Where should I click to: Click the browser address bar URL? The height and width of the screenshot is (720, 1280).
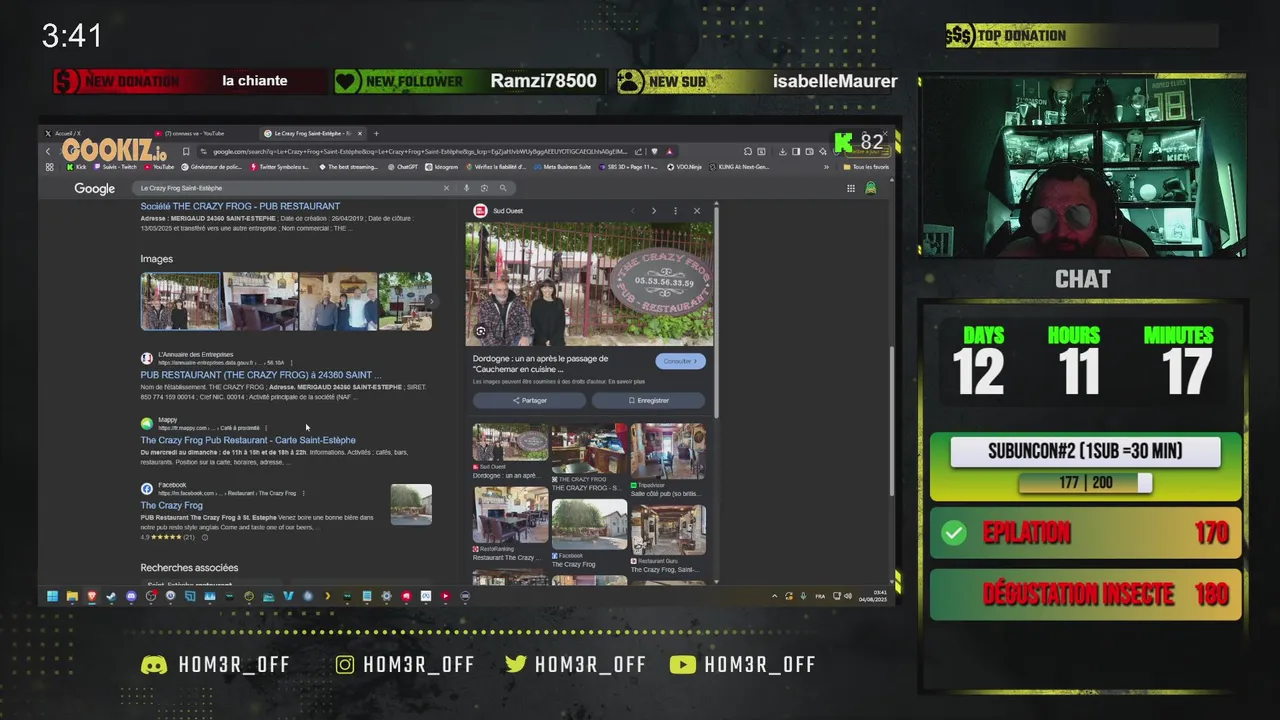(x=420, y=152)
